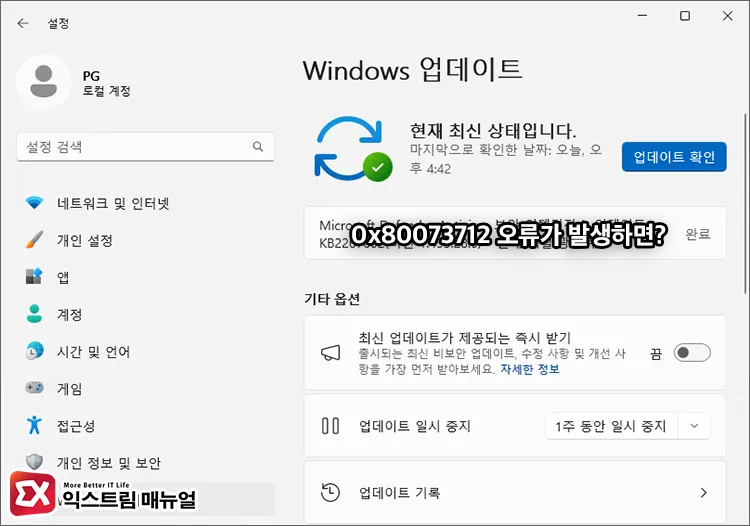Click PG 로컬 계정 name
750x526 pixels.
coord(106,83)
